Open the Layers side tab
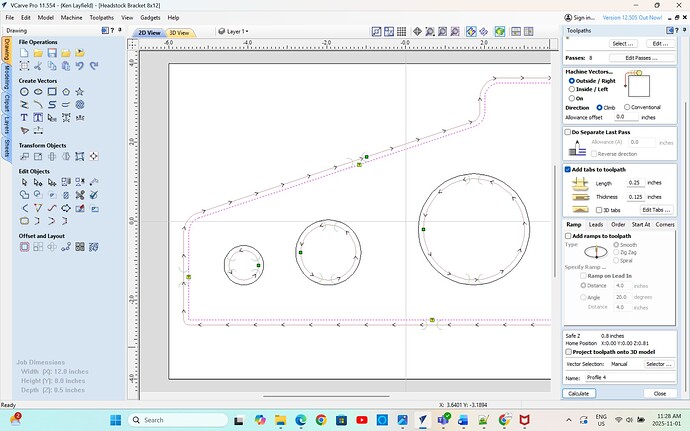Image resolution: width=690 pixels, height=431 pixels. (7, 125)
